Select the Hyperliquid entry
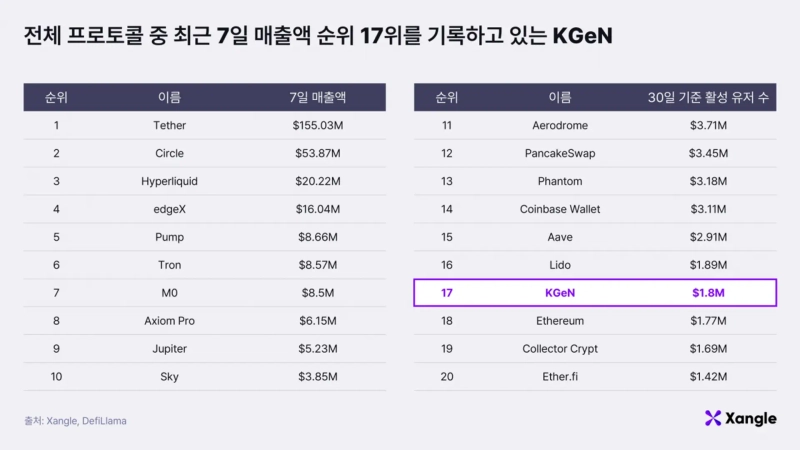This screenshot has width=800, height=450. (x=170, y=181)
